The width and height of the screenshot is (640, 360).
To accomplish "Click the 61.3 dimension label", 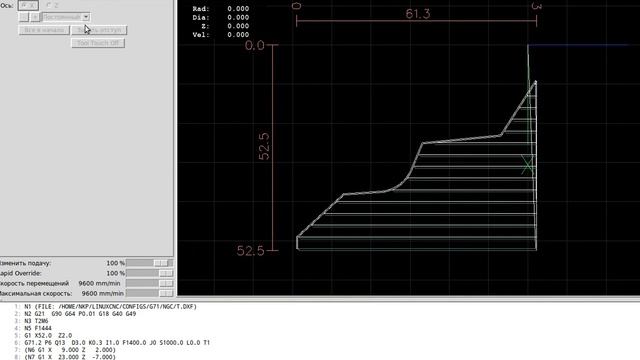I will pos(418,14).
